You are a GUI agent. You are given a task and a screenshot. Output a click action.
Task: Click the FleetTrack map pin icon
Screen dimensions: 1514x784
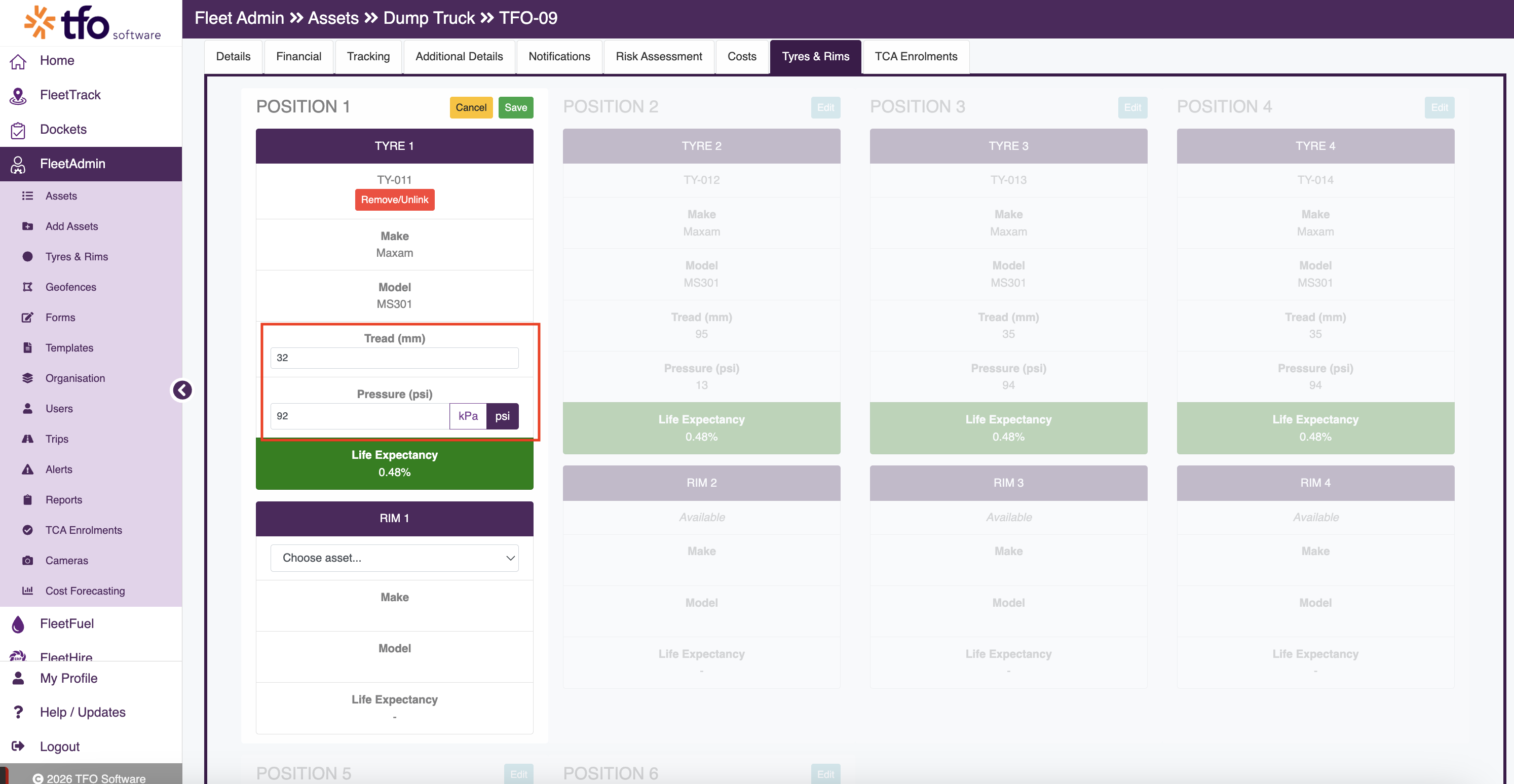coord(18,95)
